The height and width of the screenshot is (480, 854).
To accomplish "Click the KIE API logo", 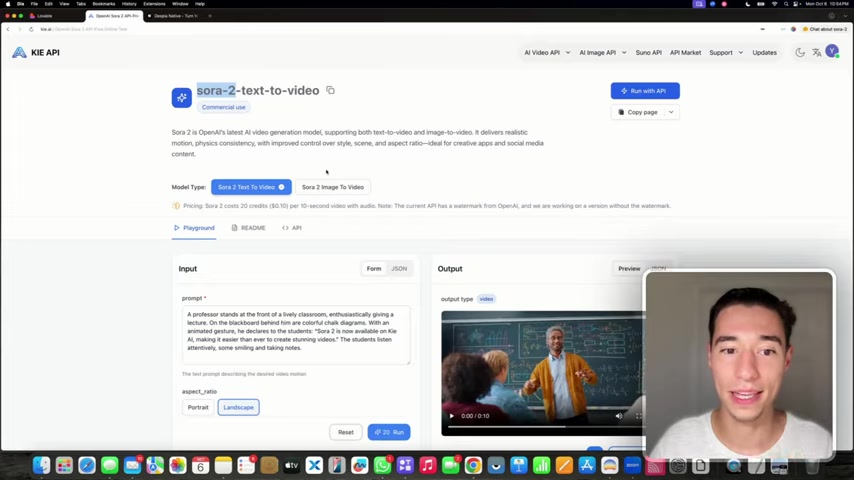I will (x=36, y=52).
